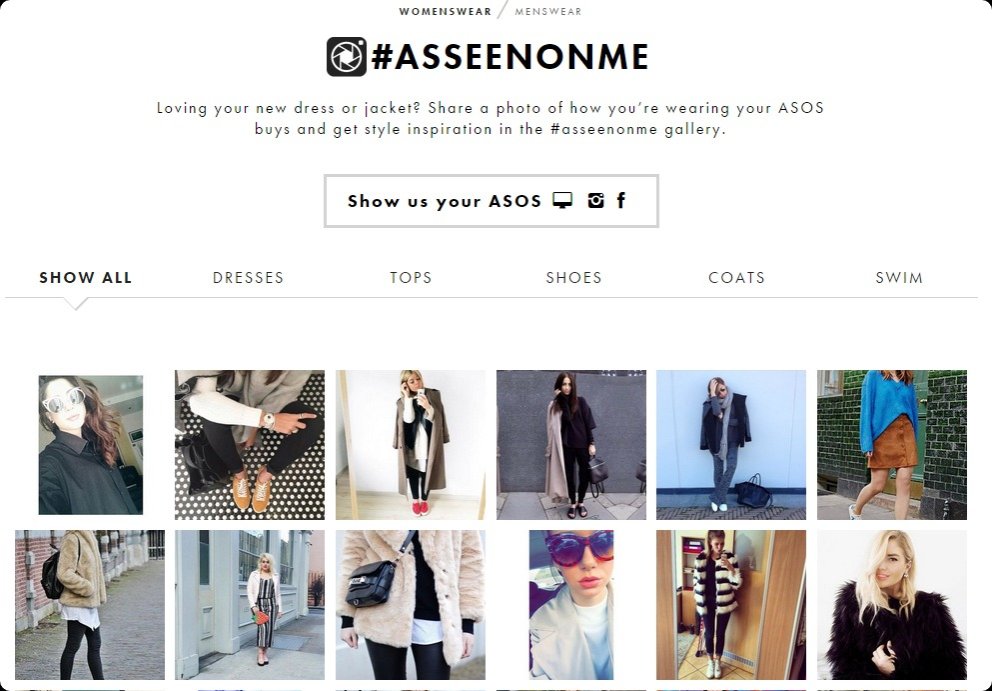The height and width of the screenshot is (691, 992).
Task: Click the camera aperture logo icon
Action: (x=346, y=57)
